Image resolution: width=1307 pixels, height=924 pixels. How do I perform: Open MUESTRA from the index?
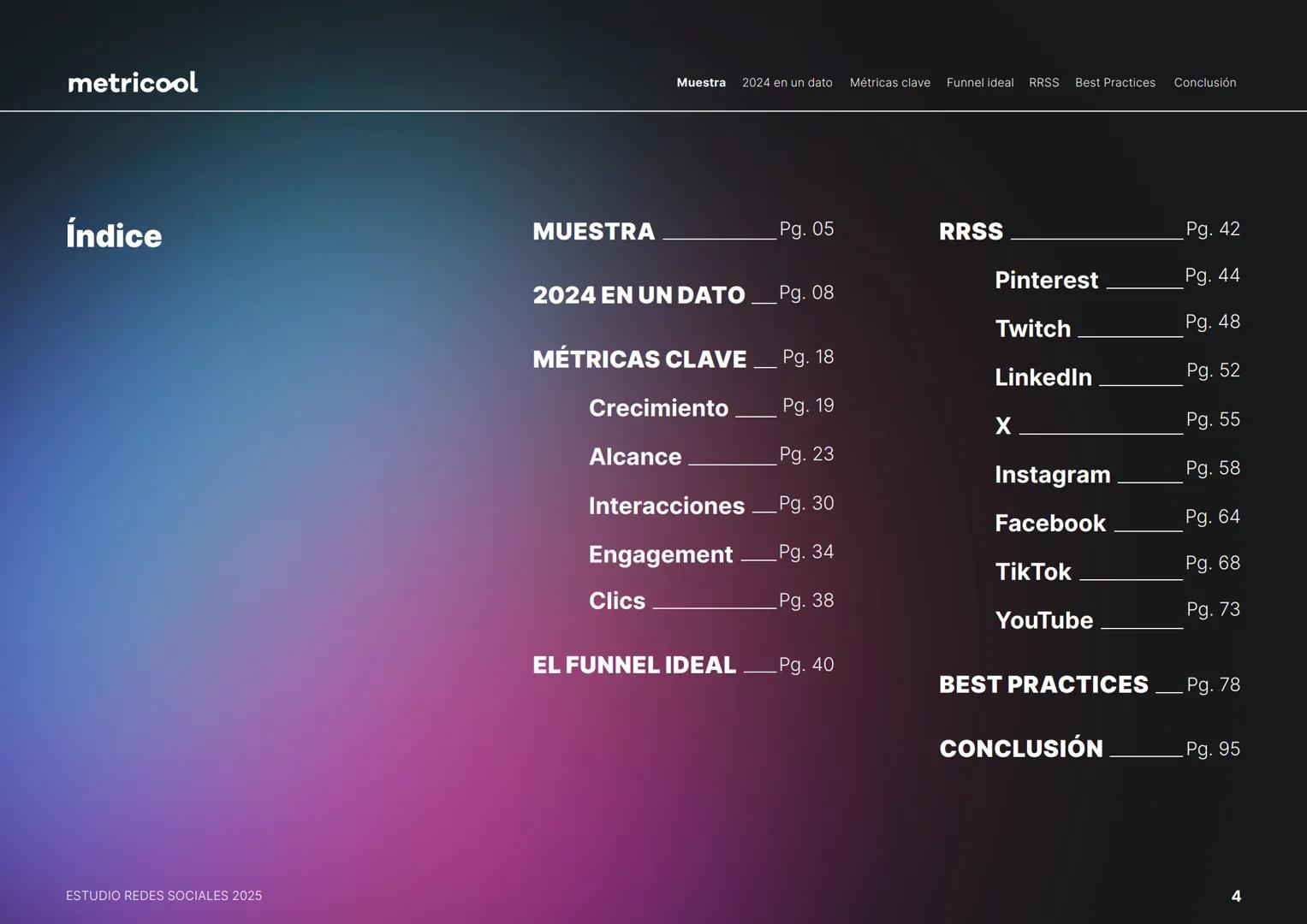coord(594,230)
